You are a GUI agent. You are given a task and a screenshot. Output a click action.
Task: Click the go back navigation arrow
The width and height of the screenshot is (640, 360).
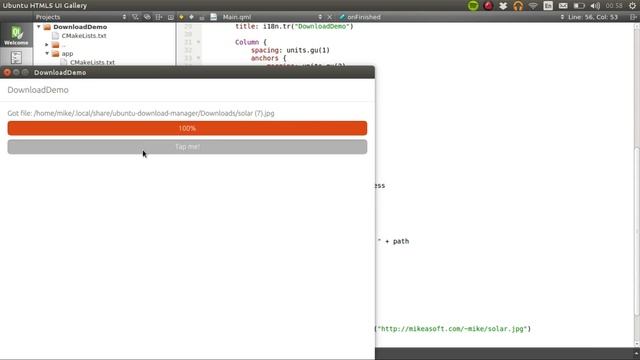(x=181, y=17)
